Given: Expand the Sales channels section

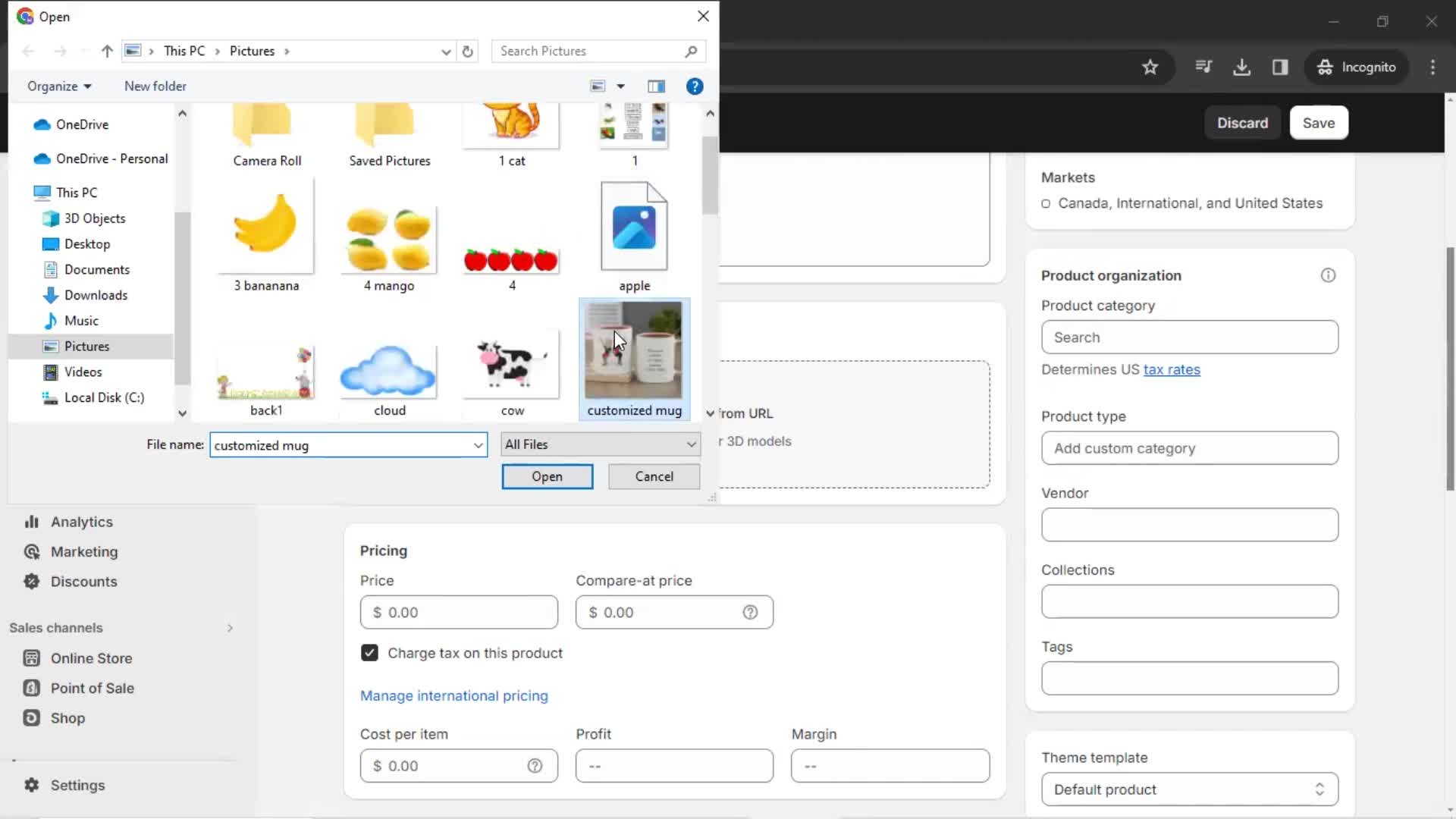Looking at the screenshot, I should click(229, 627).
